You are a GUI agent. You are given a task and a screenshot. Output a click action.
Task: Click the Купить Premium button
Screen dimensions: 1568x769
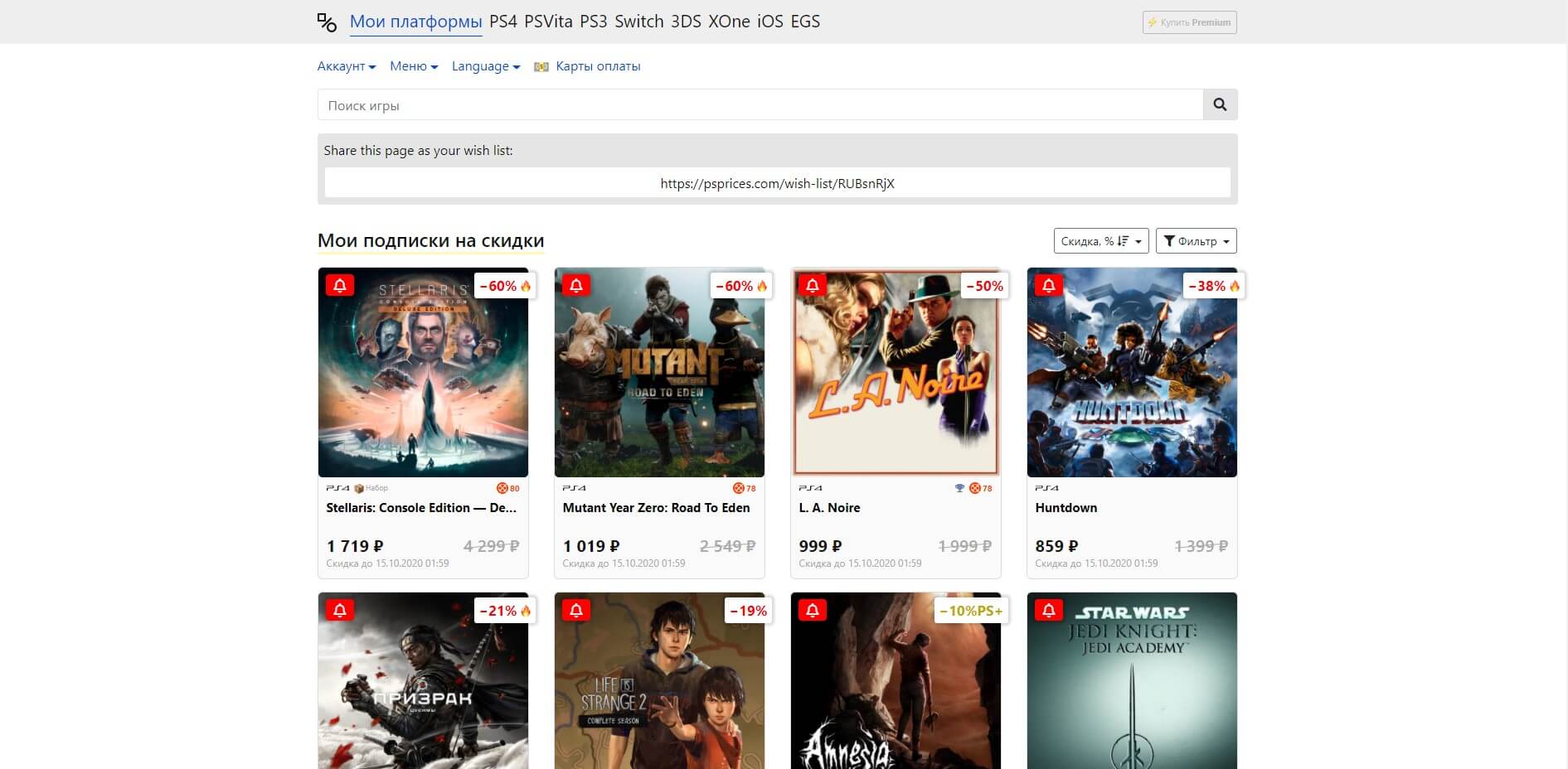tap(1190, 22)
